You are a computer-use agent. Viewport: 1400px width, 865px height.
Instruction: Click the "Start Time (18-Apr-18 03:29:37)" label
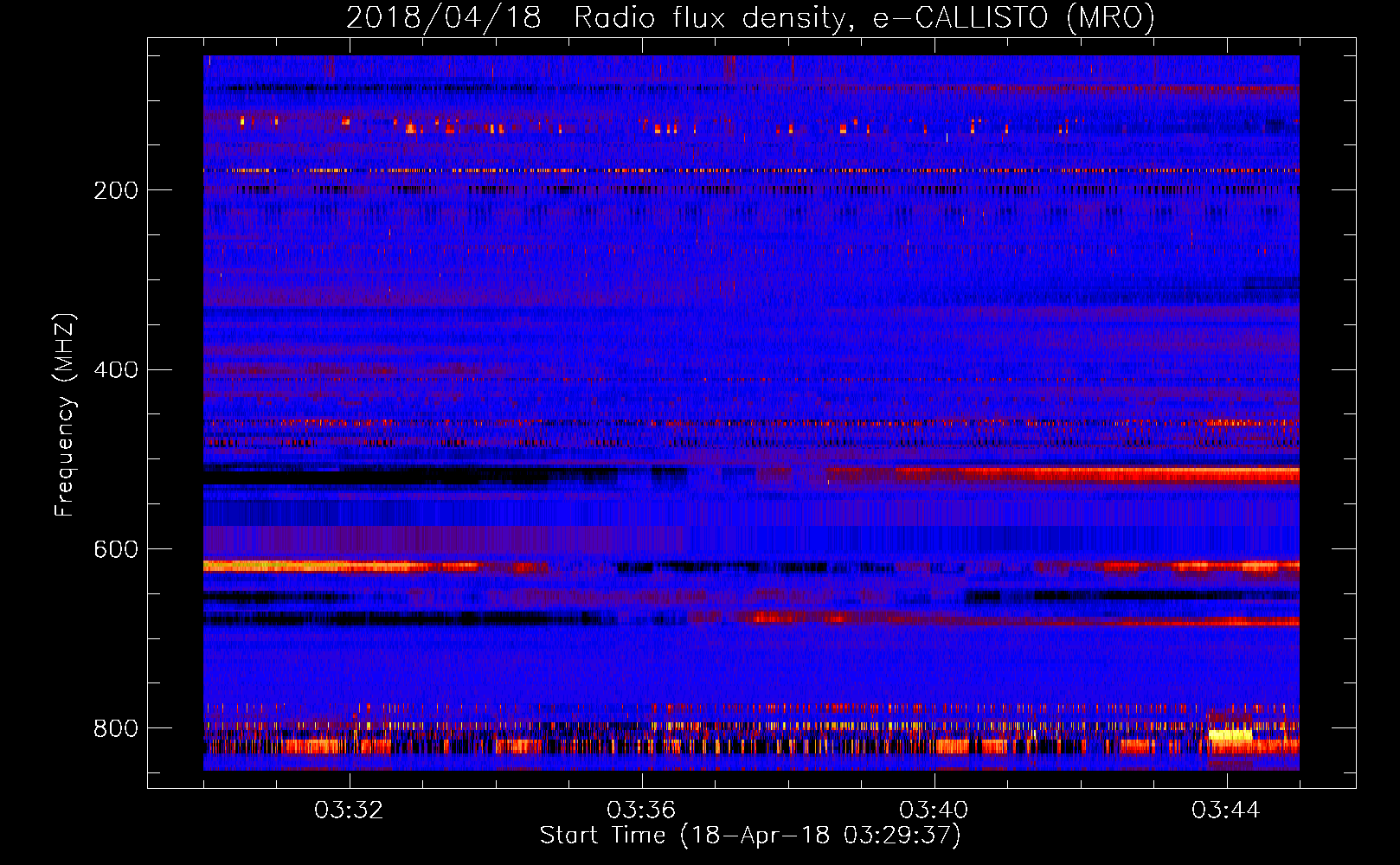750,836
